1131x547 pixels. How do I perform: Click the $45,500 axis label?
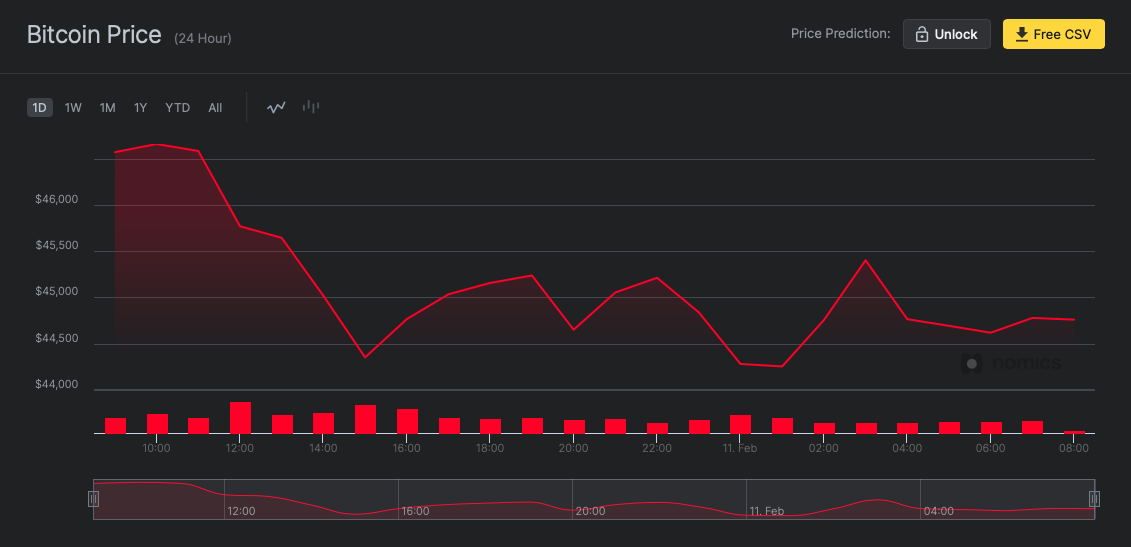click(56, 246)
